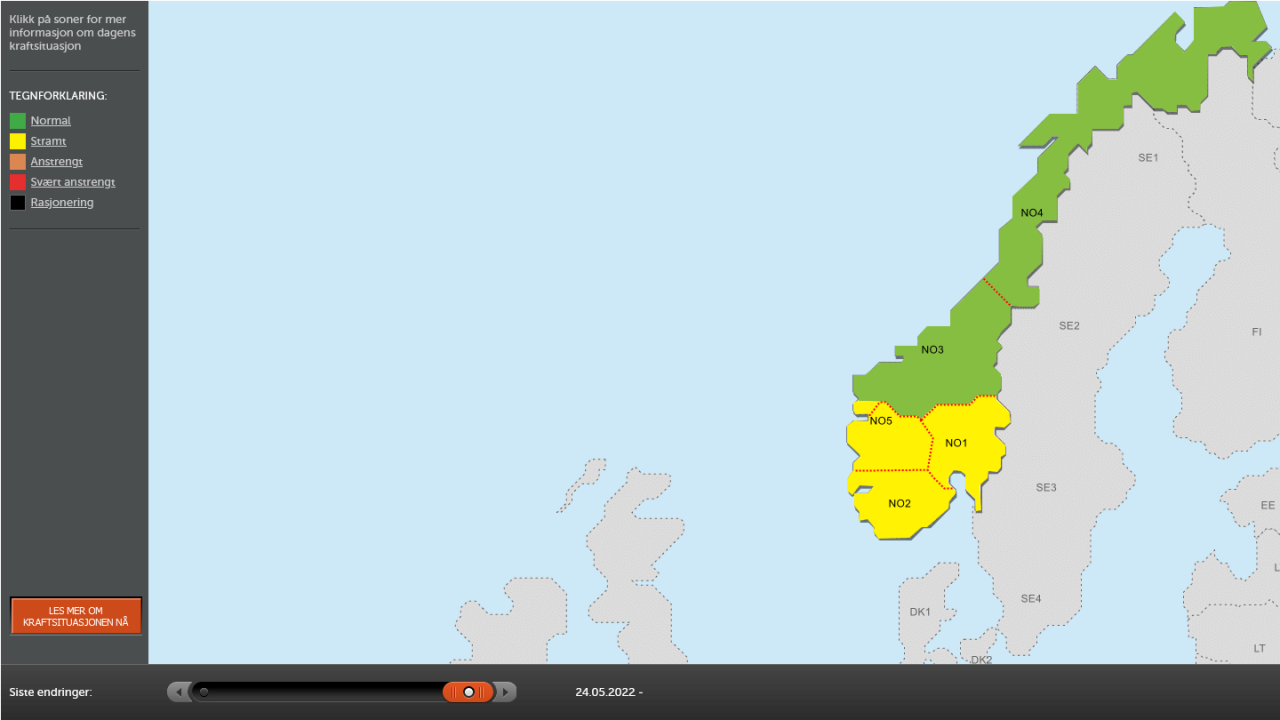Viewport: 1280px width, 720px height.
Task: Step back with the left timeline arrow
Action: coord(179,691)
